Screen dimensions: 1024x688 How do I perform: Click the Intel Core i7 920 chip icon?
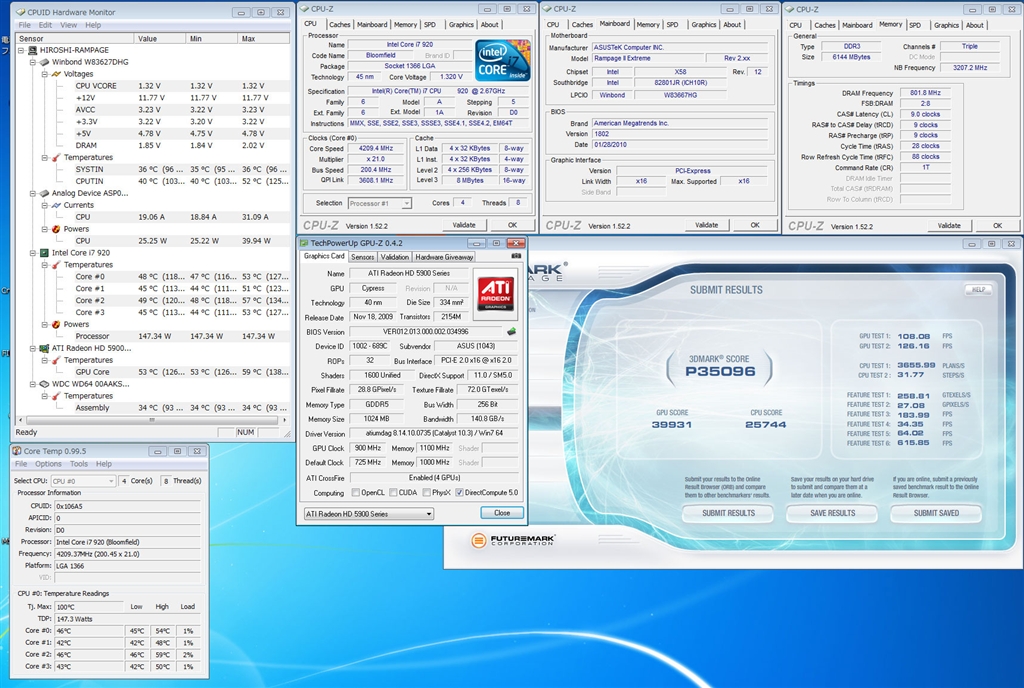pyautogui.click(x=45, y=253)
